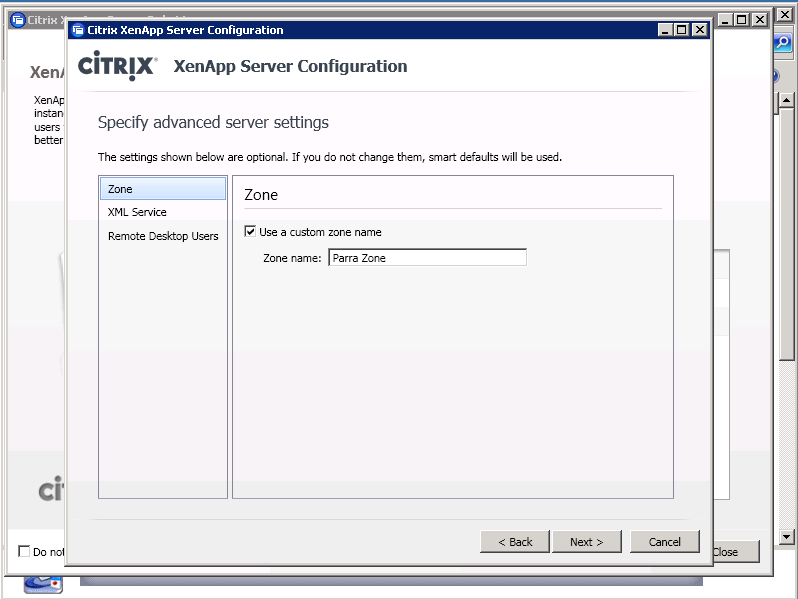Image resolution: width=798 pixels, height=599 pixels.
Task: Click the magnifier search icon at top right
Action: (x=783, y=43)
